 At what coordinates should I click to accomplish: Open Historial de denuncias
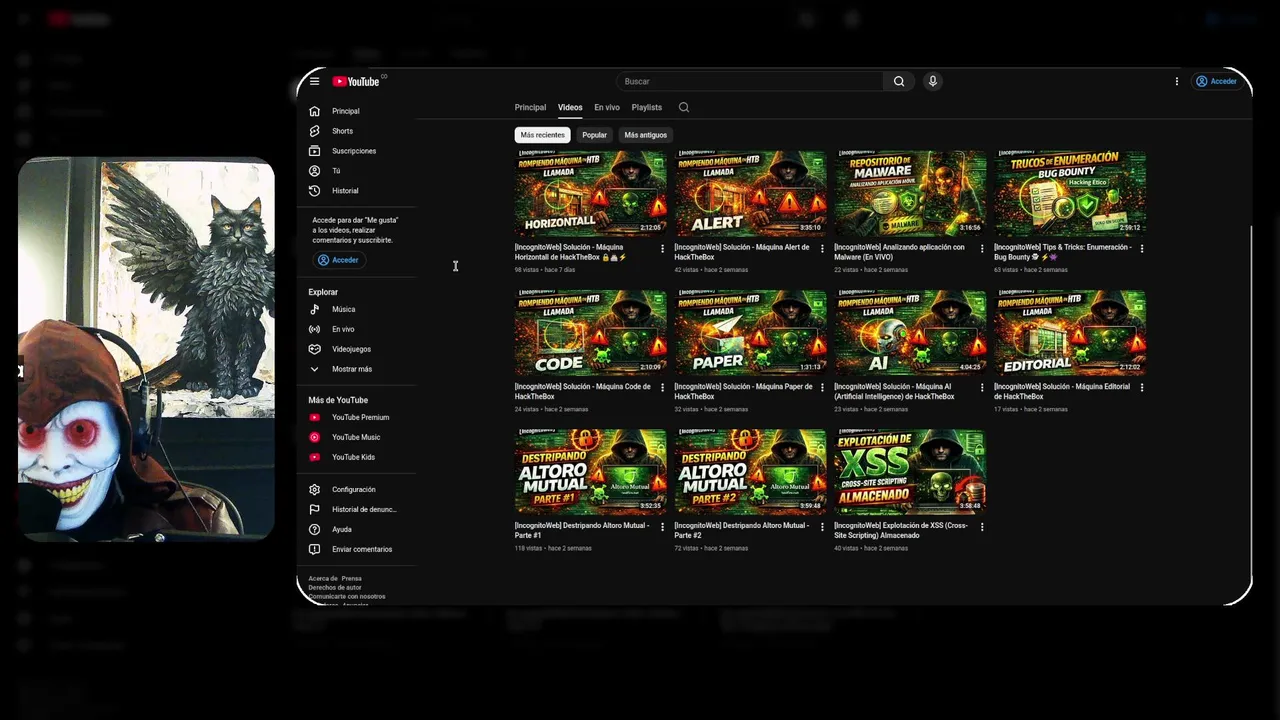coord(356,509)
